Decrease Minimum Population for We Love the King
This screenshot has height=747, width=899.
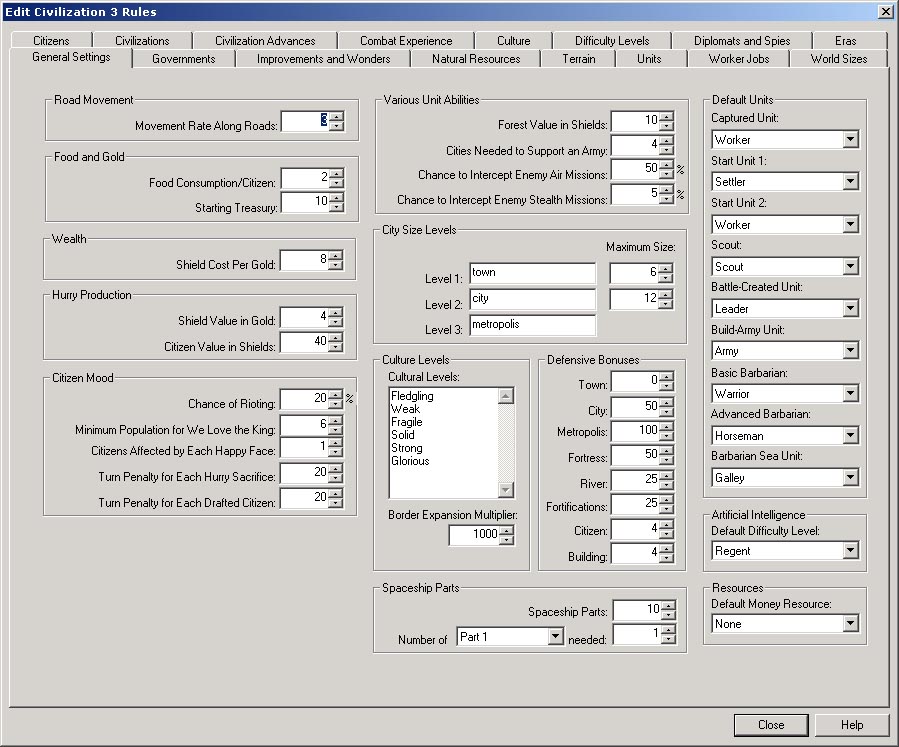pyautogui.click(x=335, y=429)
